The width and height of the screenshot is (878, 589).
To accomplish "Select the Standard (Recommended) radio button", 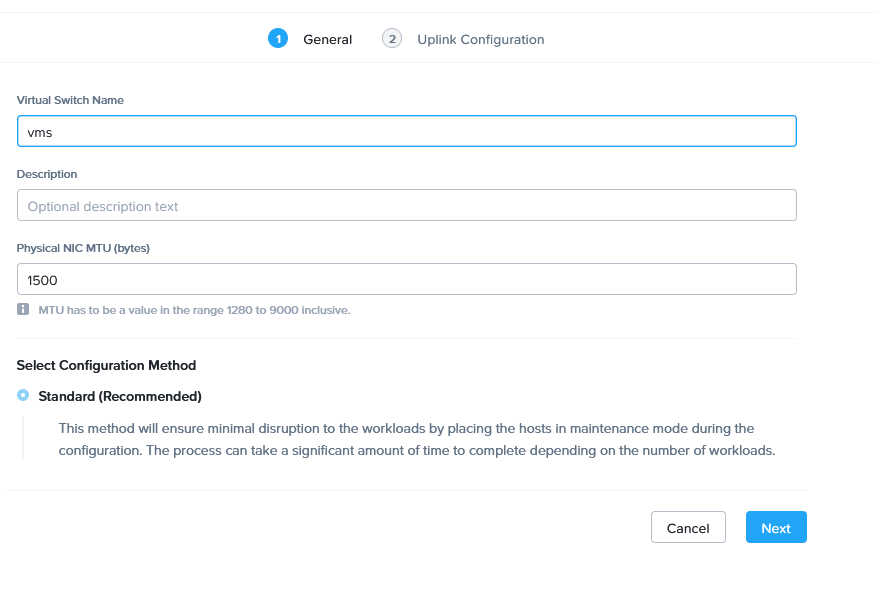I will [23, 396].
